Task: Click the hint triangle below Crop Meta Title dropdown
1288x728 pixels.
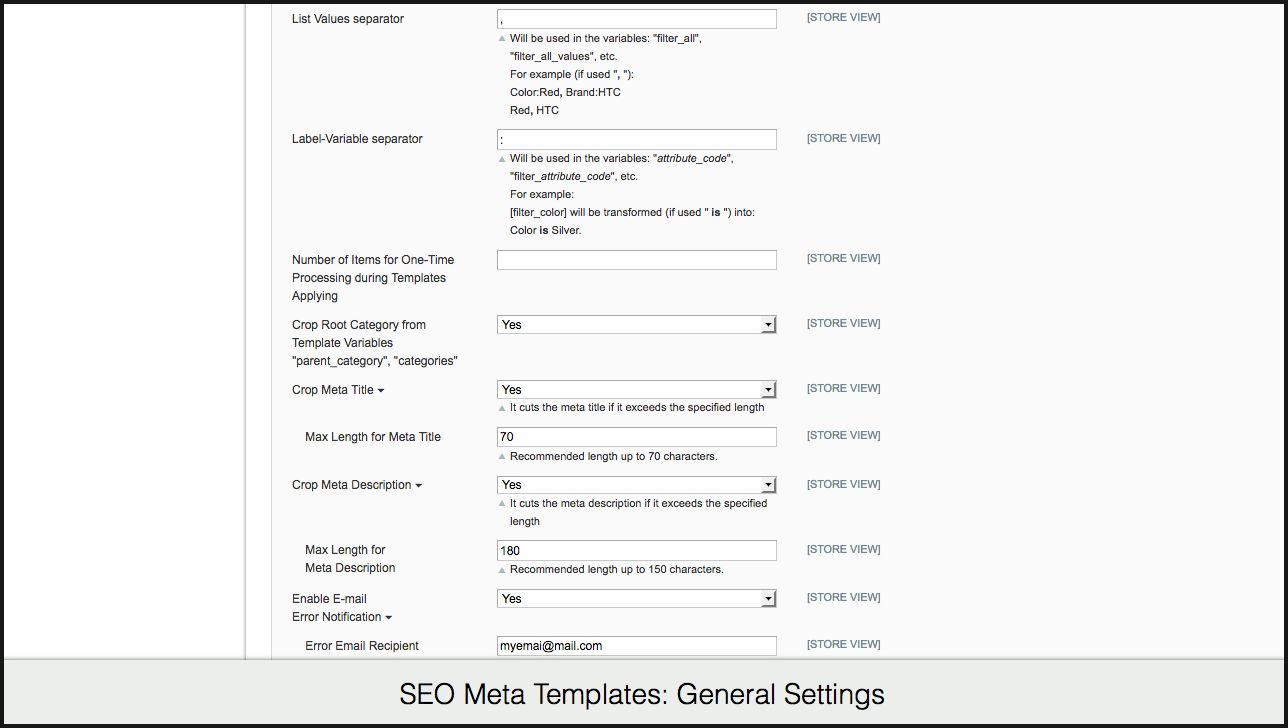Action: click(x=502, y=408)
